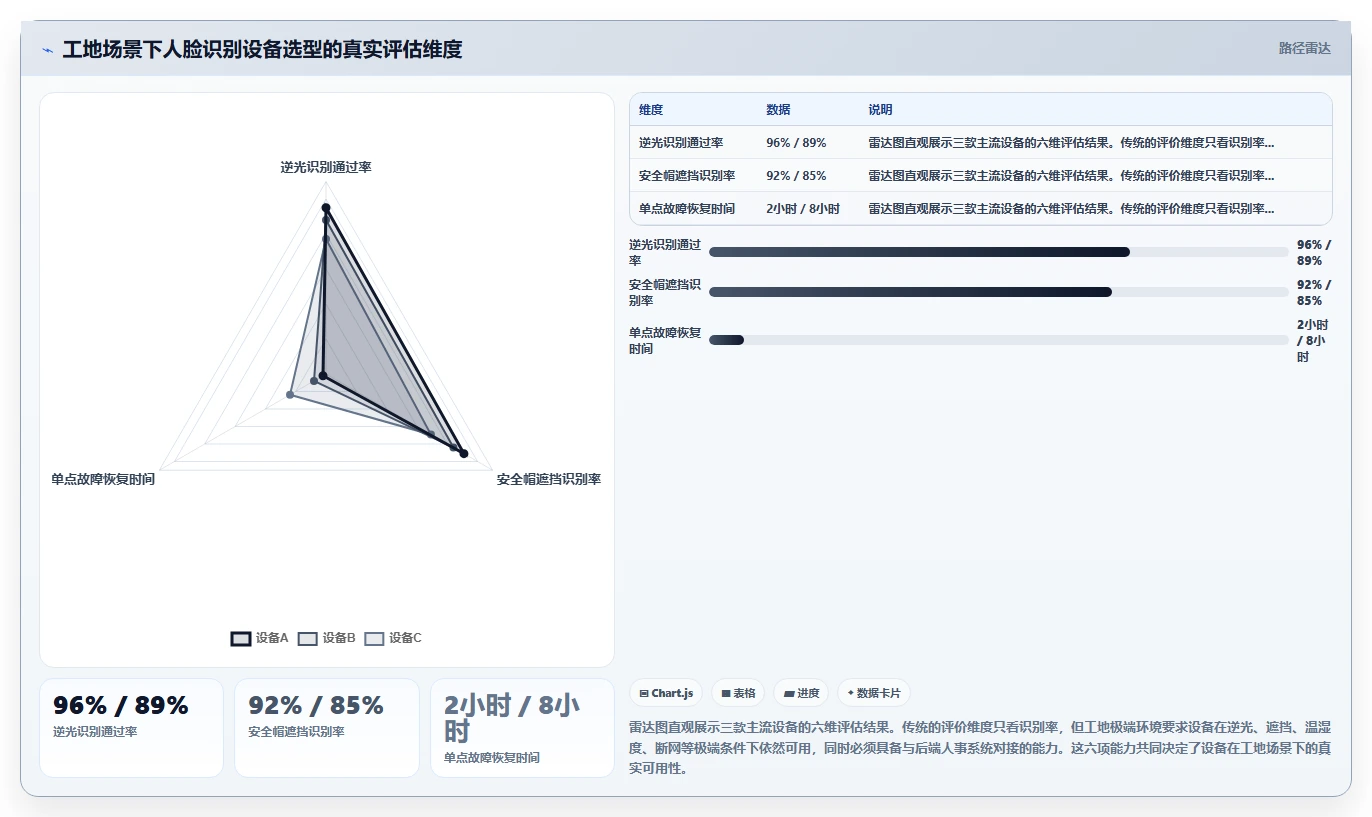Click the 逆光识别通过率 radar axis label

point(326,168)
